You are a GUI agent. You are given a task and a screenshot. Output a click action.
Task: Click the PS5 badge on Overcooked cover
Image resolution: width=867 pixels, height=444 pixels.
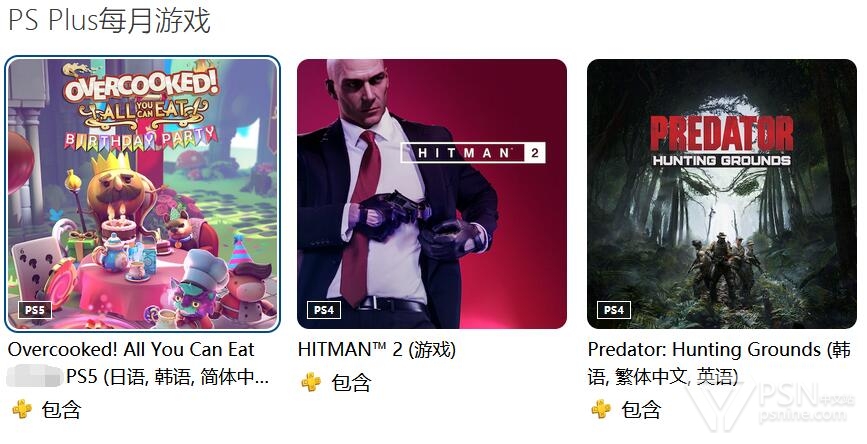tap(34, 310)
